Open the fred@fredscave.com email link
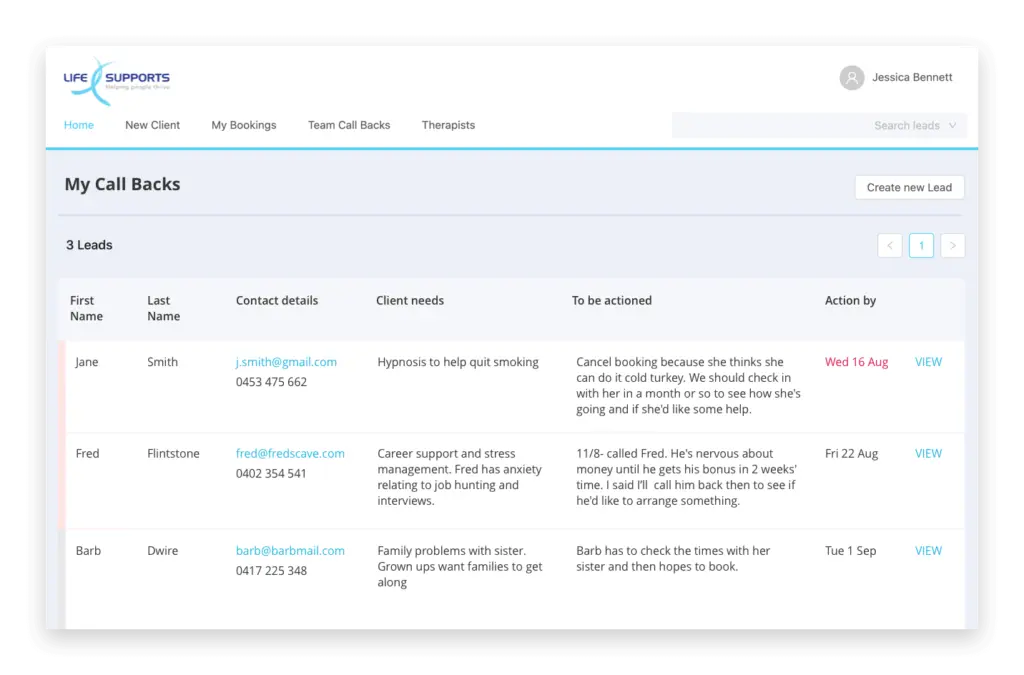 click(290, 453)
